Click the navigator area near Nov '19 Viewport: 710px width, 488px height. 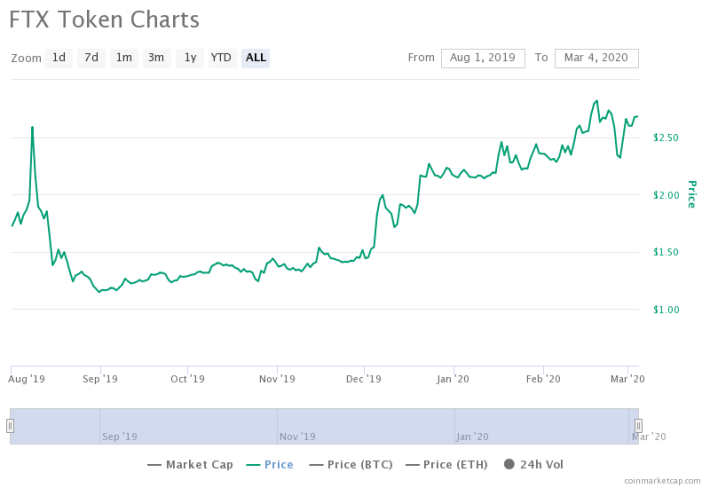tap(297, 436)
